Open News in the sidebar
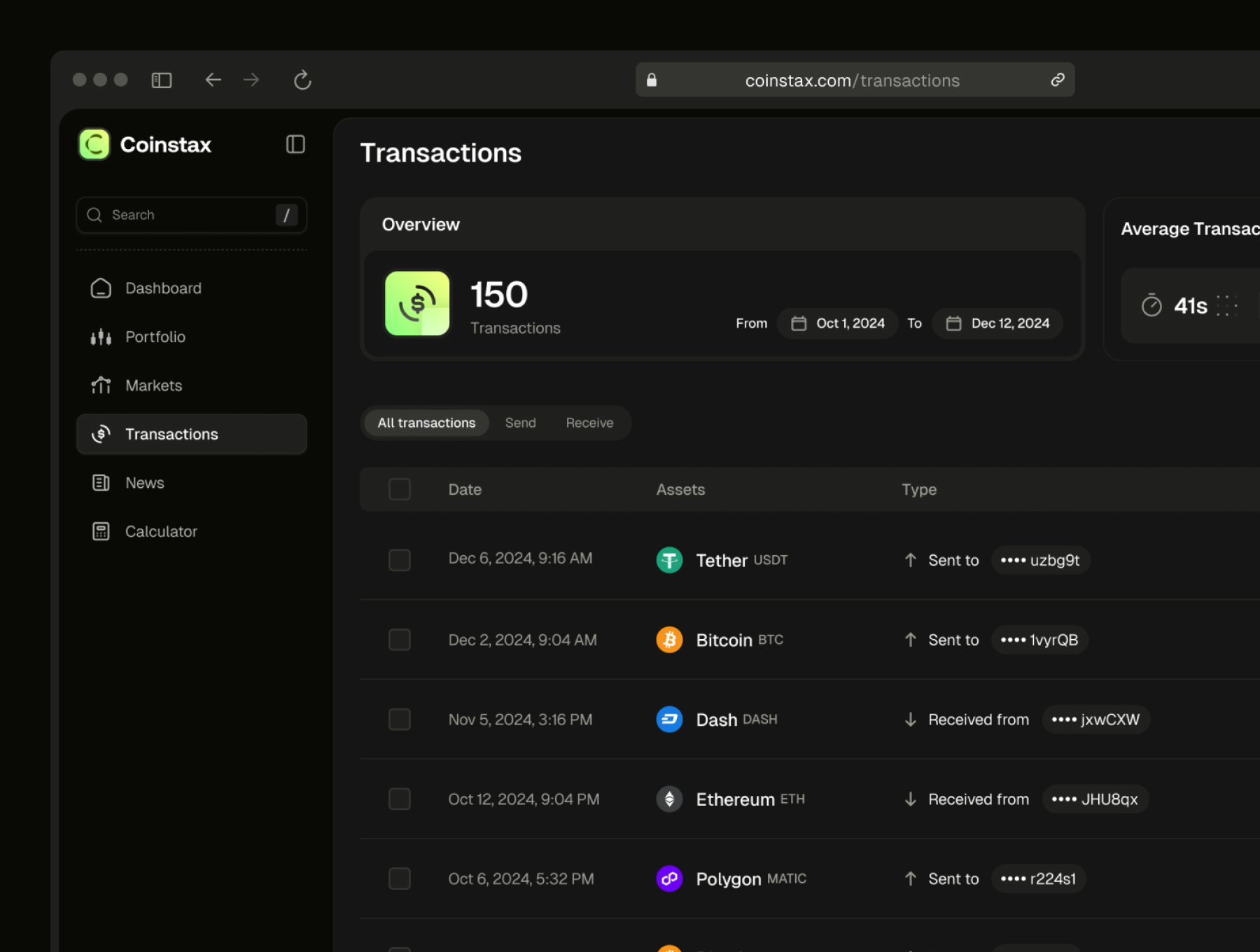The width and height of the screenshot is (1260, 952). point(191,483)
